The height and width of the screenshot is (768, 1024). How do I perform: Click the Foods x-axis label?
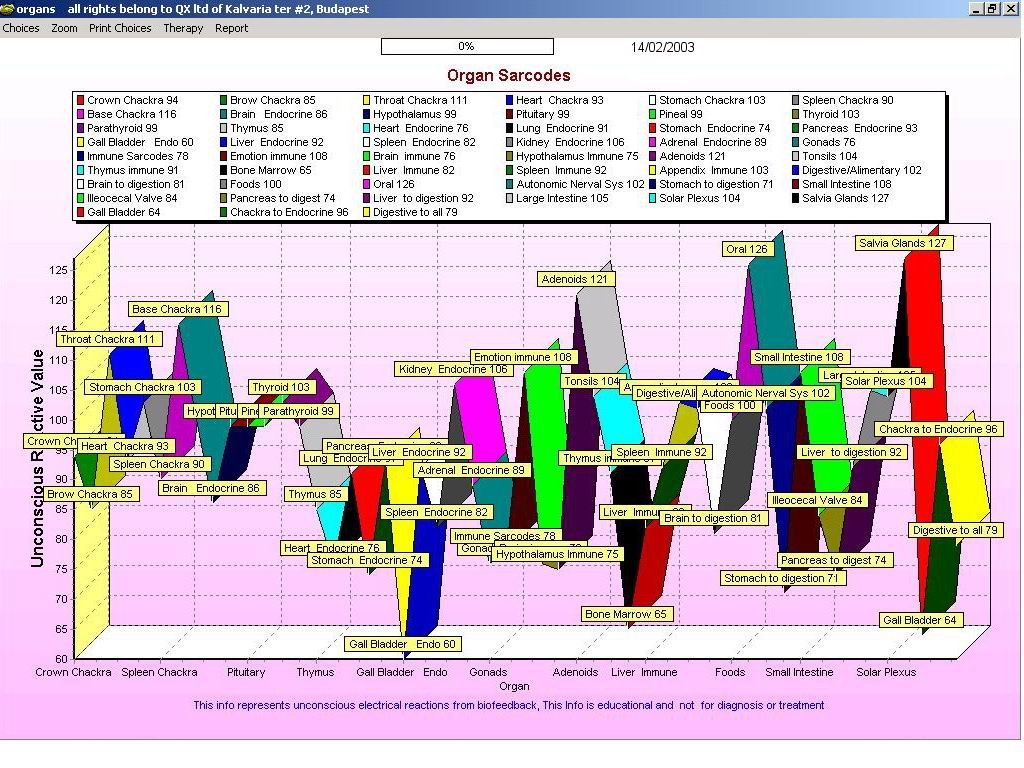tap(730, 672)
